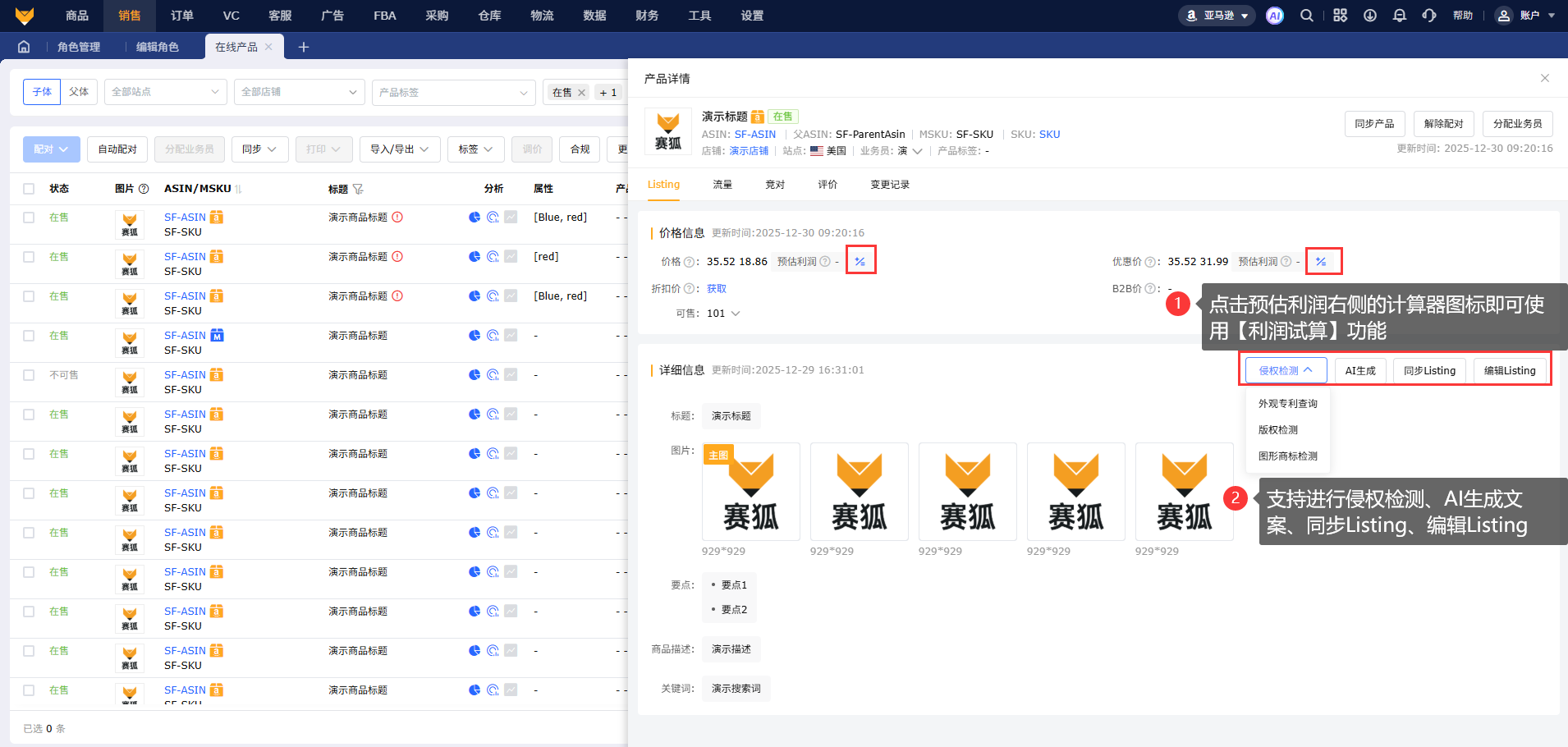Click the search magnifier icon in top bar

(1307, 16)
